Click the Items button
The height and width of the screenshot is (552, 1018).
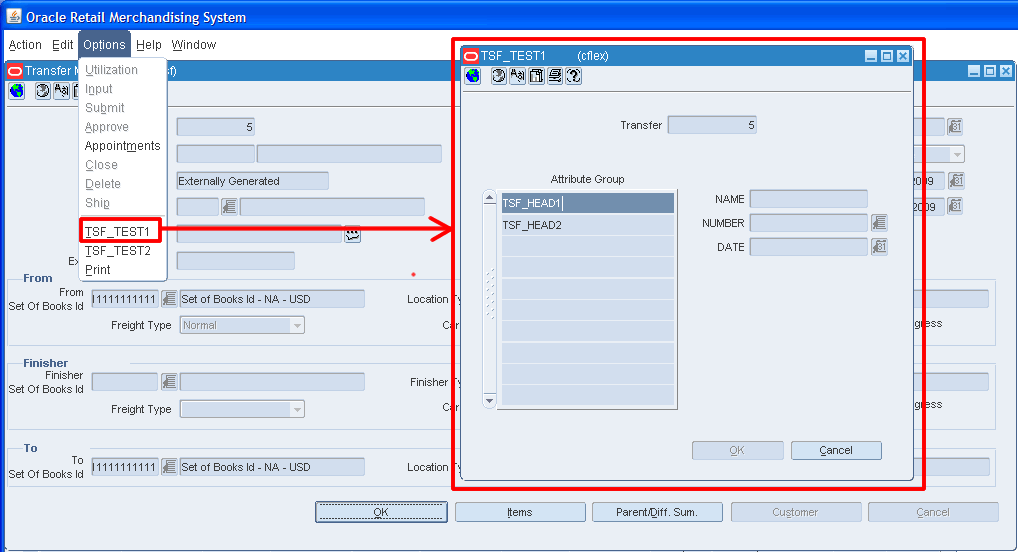520,512
